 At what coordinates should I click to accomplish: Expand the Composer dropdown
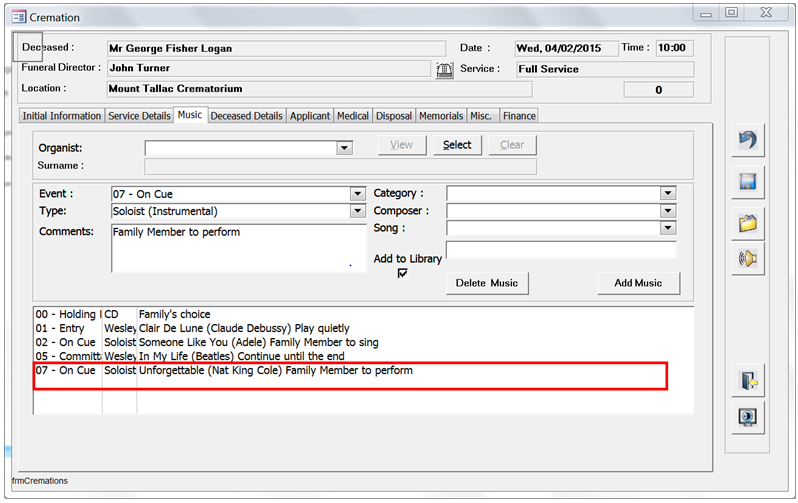pos(668,211)
